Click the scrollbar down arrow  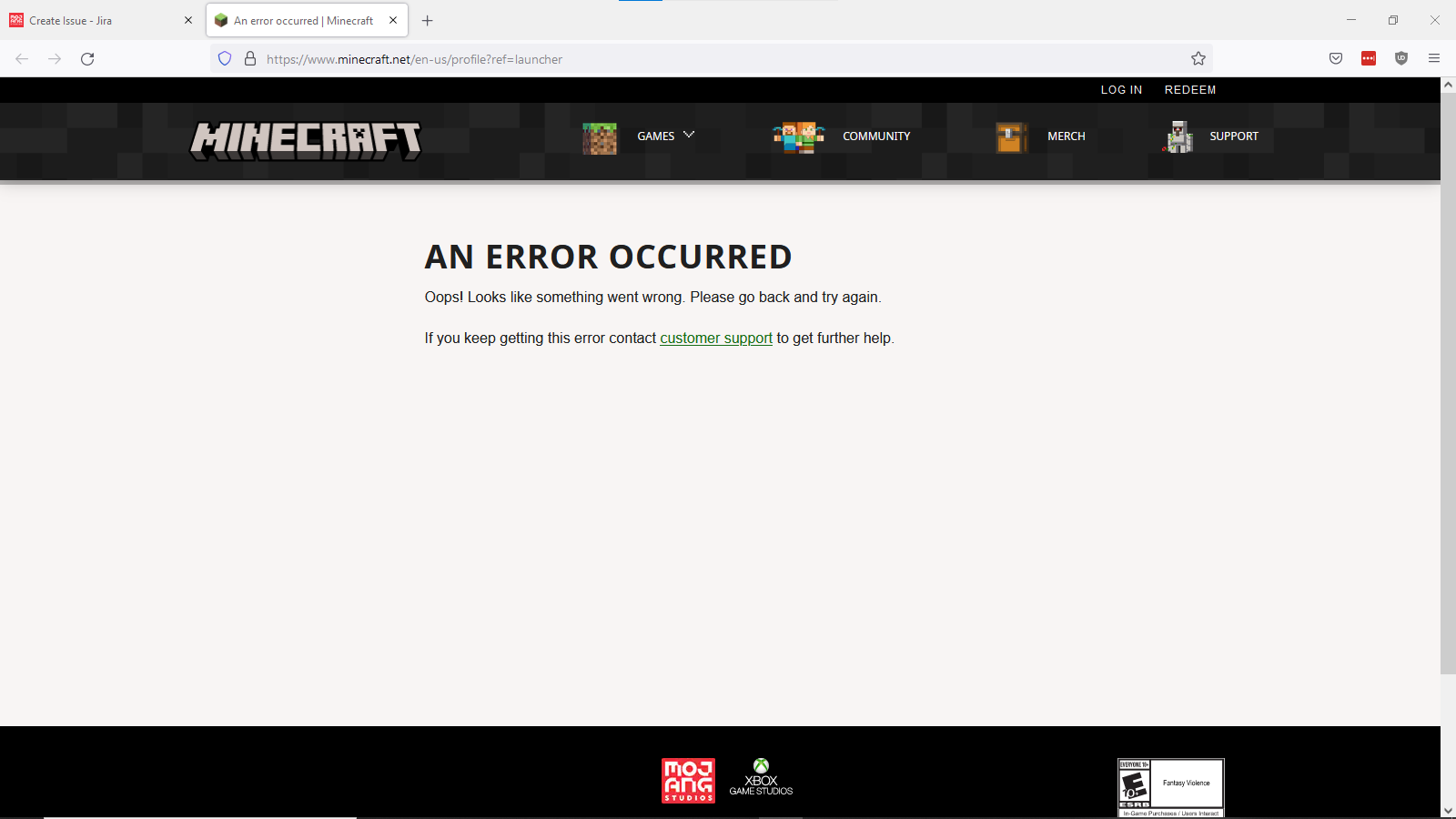(1448, 811)
